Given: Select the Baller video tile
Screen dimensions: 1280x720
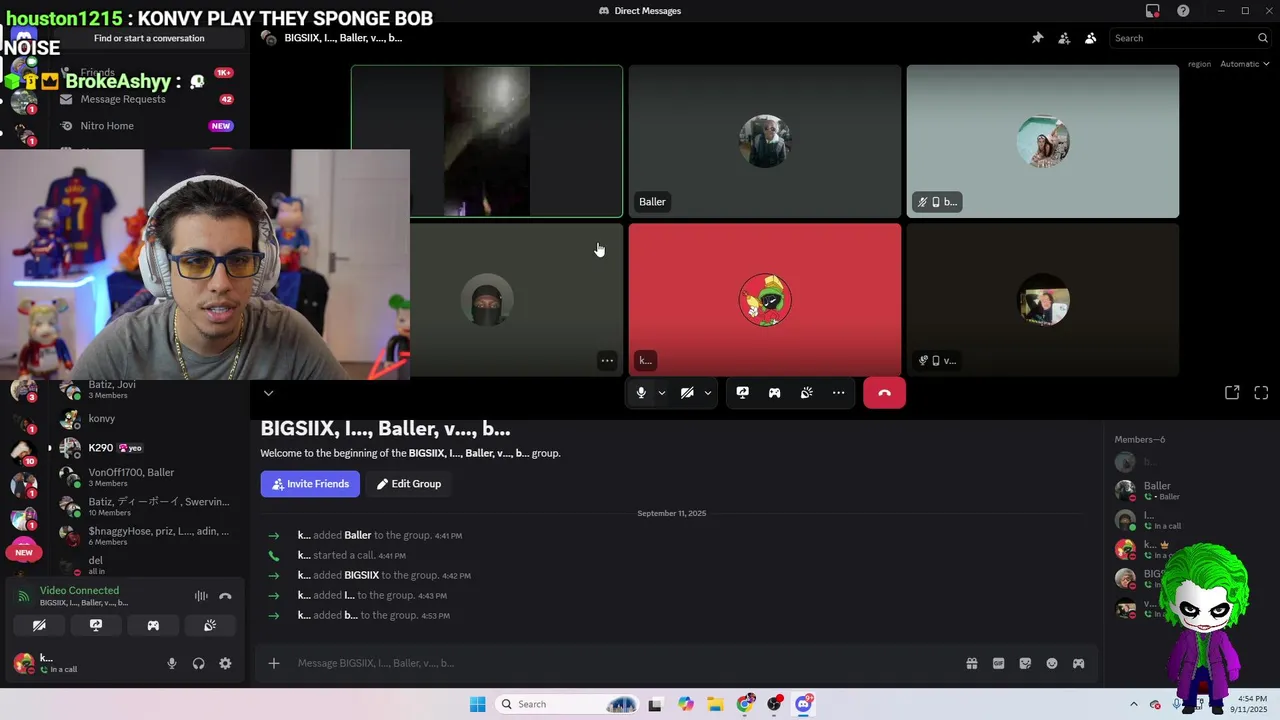Looking at the screenshot, I should tap(765, 141).
